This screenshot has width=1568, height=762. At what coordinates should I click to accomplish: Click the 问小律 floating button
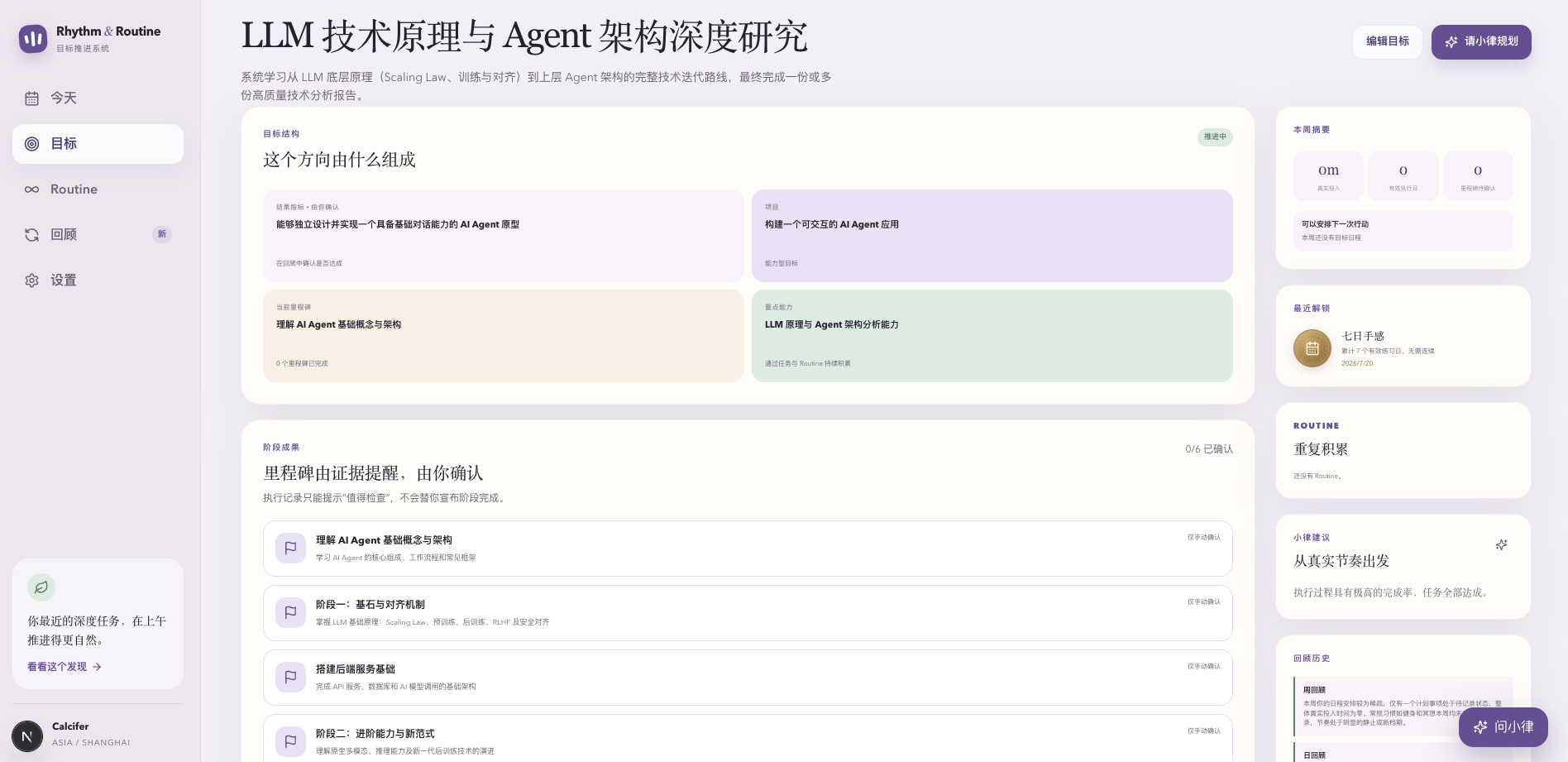click(1503, 727)
